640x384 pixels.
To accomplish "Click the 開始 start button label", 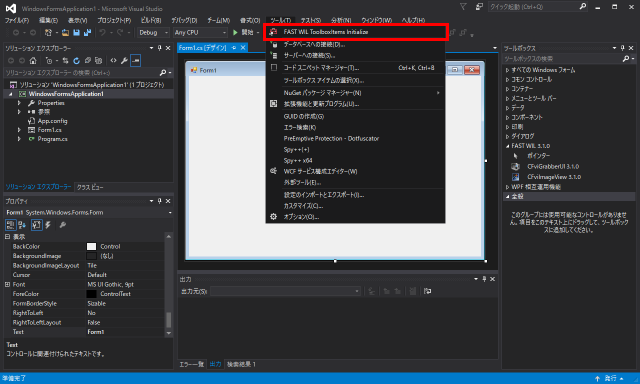I will coord(247,32).
